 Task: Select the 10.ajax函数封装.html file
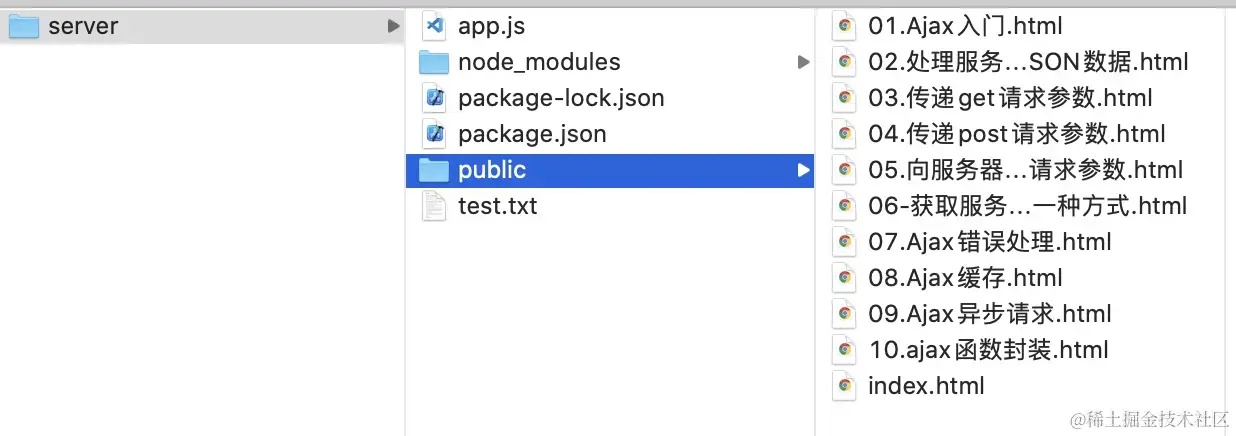[988, 350]
